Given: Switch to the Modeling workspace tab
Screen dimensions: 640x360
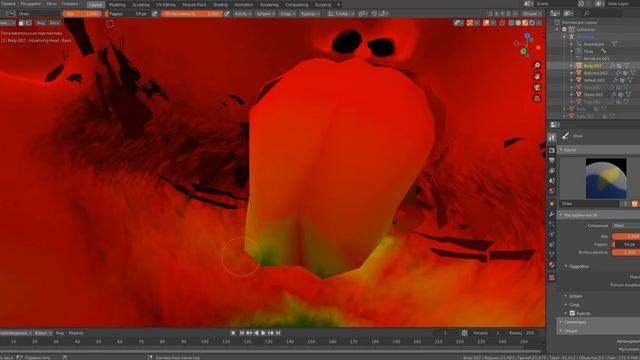Looking at the screenshot, I should (118, 4).
